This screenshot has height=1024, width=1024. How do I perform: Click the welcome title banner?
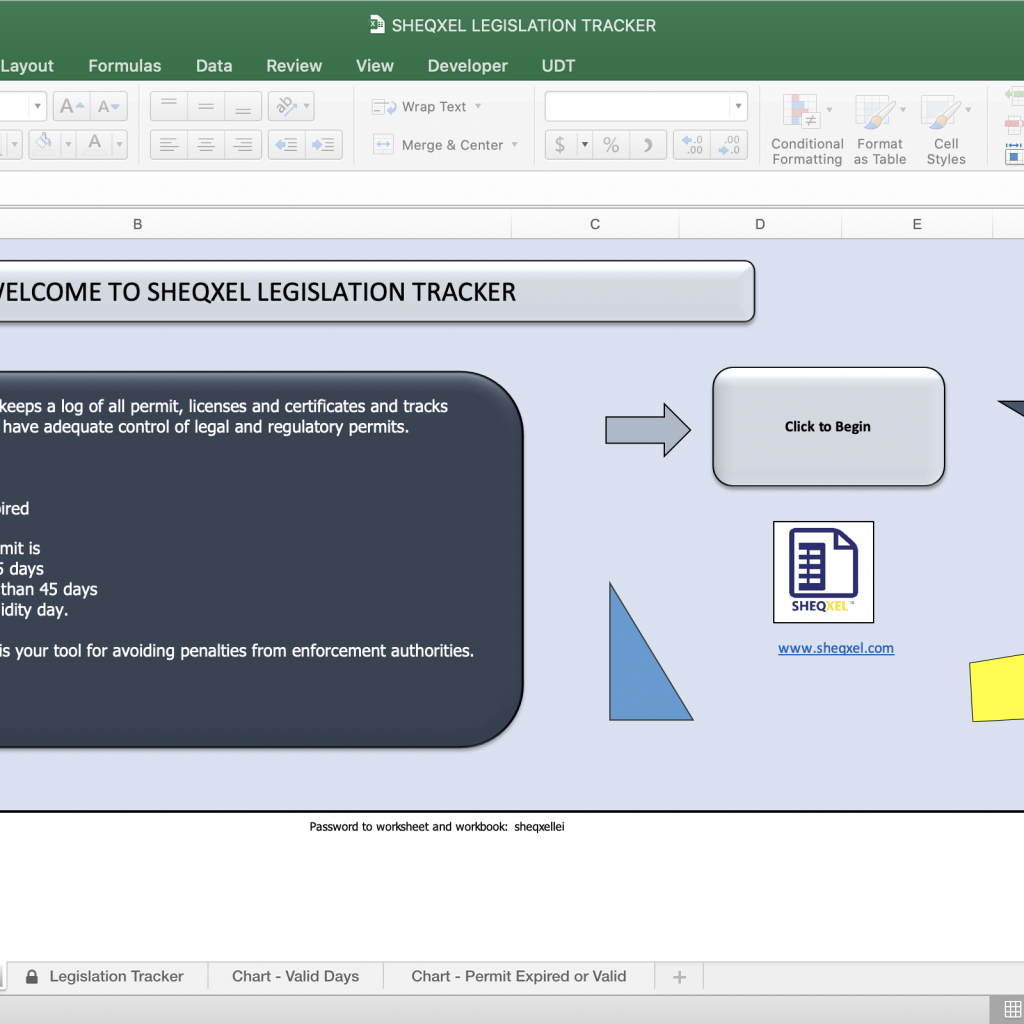click(x=377, y=291)
